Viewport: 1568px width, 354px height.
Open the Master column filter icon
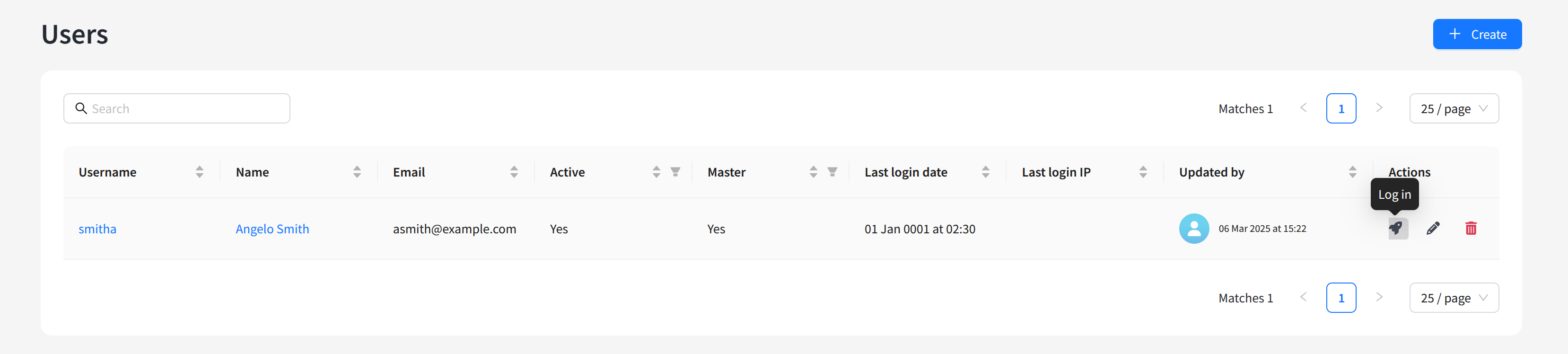click(832, 172)
